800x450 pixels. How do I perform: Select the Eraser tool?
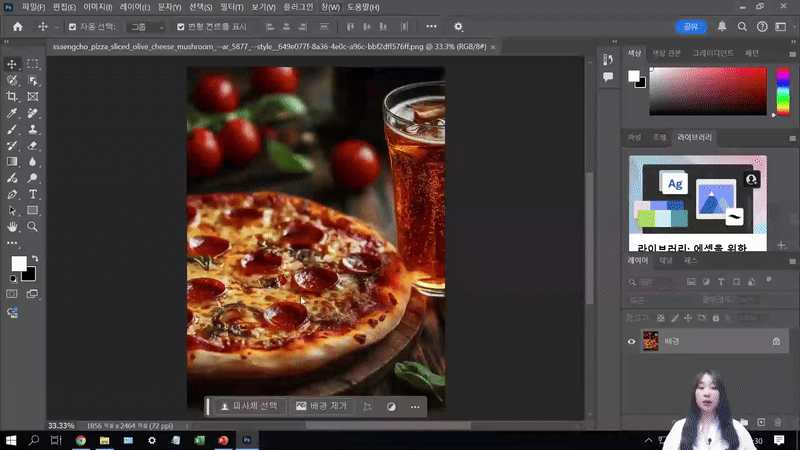(x=33, y=146)
